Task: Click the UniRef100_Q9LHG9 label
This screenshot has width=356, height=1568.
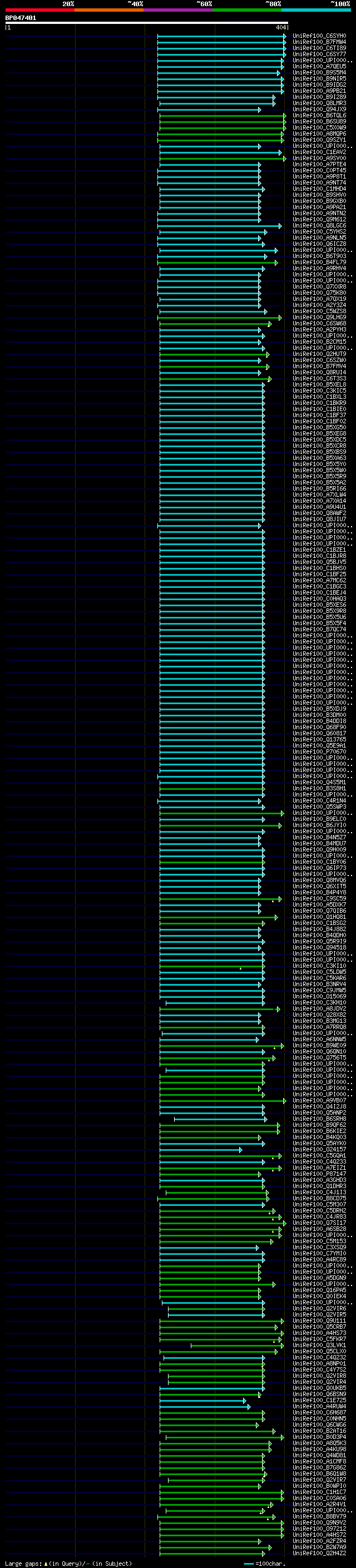Action: [319, 317]
